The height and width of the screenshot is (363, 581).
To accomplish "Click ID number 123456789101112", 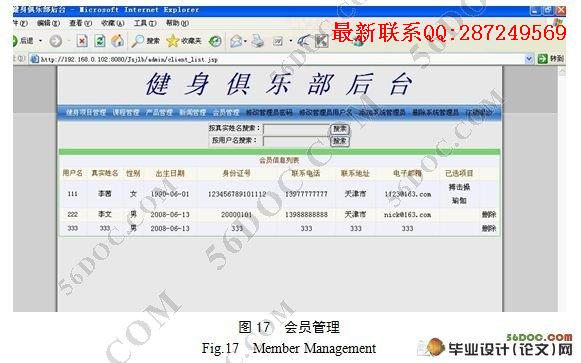I will tap(237, 194).
